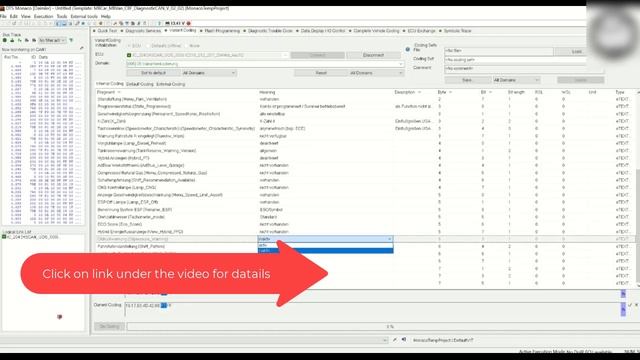Open All Domains dropdown next to Set to default
Viewport: 640px width, 360px height.
[x=209, y=73]
